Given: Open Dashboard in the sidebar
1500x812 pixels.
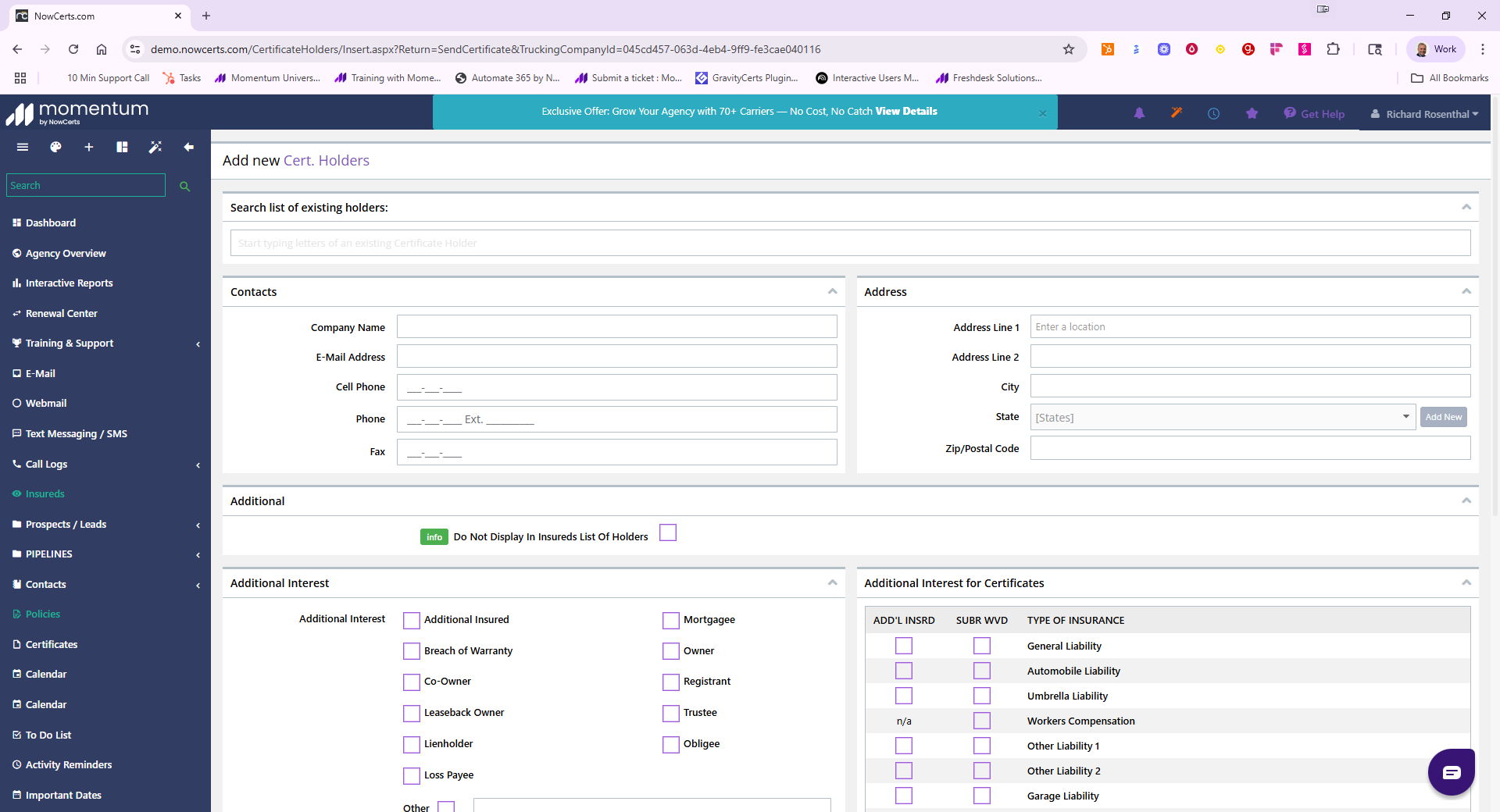Looking at the screenshot, I should [x=51, y=223].
